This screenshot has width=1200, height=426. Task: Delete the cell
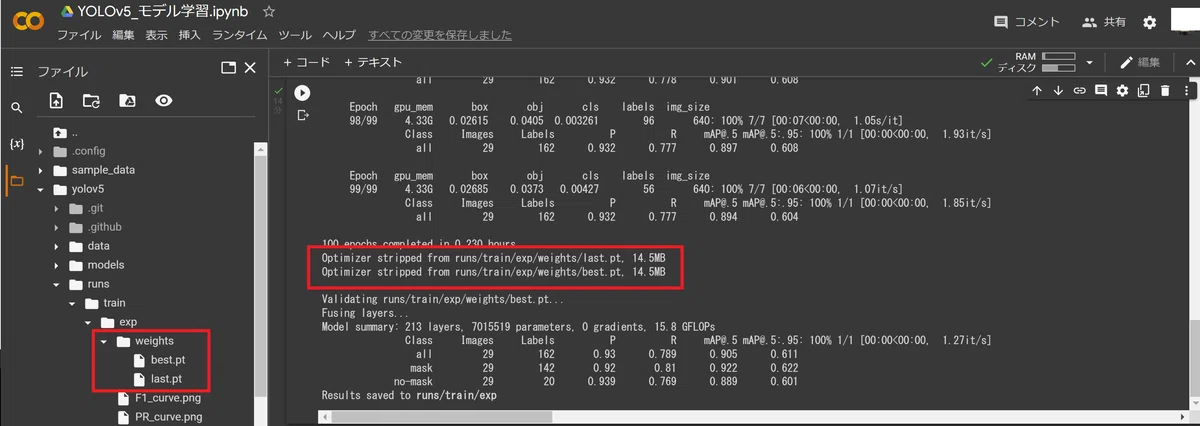[1165, 91]
